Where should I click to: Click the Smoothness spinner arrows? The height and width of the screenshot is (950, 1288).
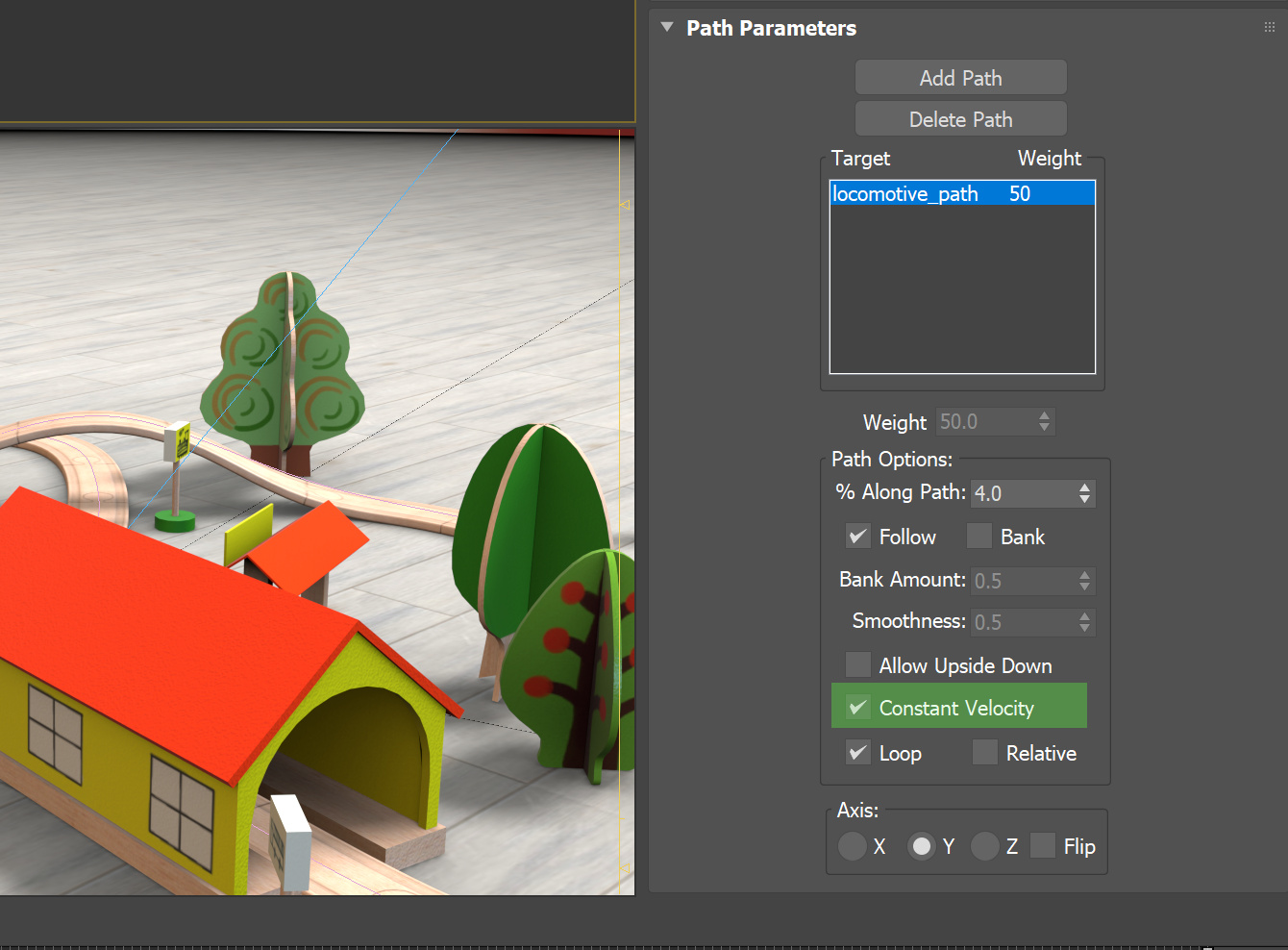[x=1085, y=622]
